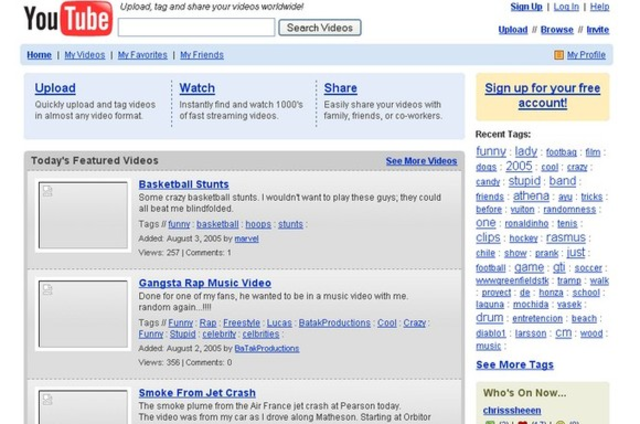Click Invite in the header
The image size is (640, 424).
[598, 30]
